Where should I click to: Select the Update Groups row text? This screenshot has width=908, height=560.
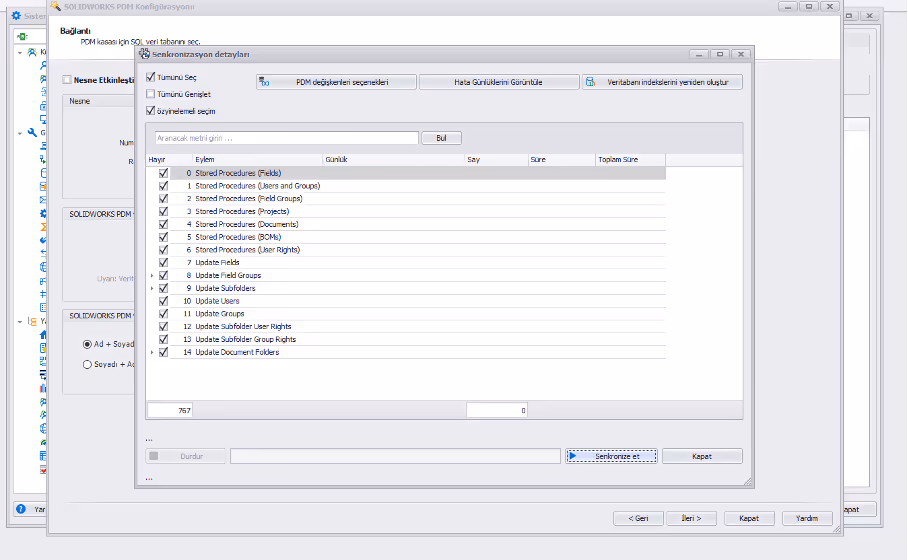[x=219, y=314]
